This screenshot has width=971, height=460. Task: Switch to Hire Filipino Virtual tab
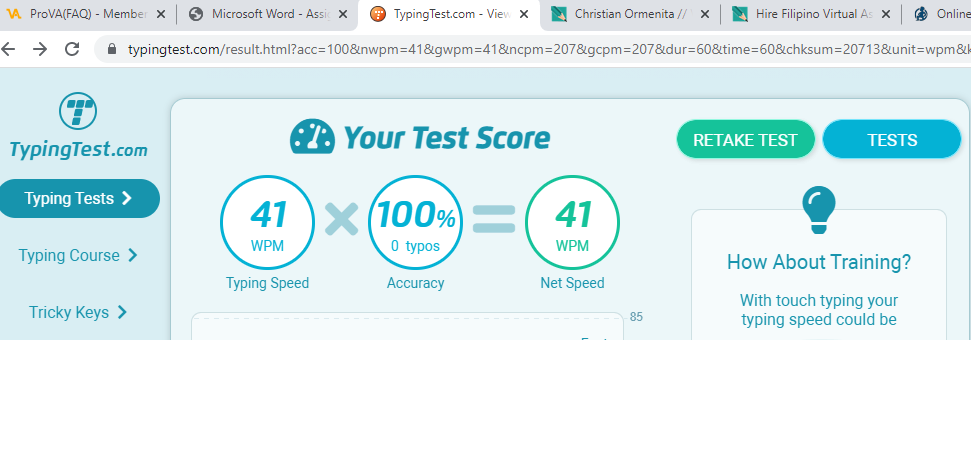[810, 14]
